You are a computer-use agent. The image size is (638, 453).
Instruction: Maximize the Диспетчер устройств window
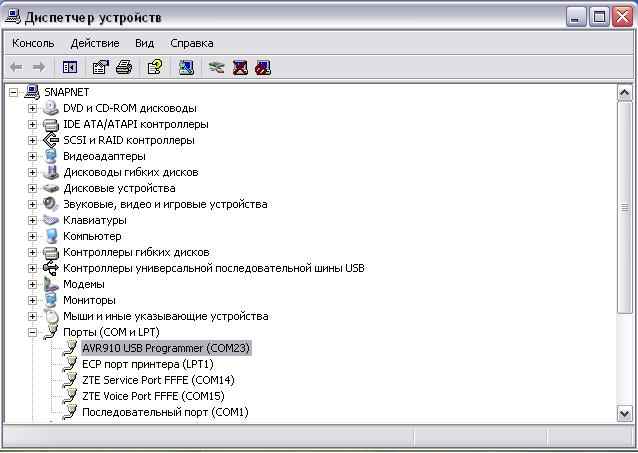[x=599, y=18]
